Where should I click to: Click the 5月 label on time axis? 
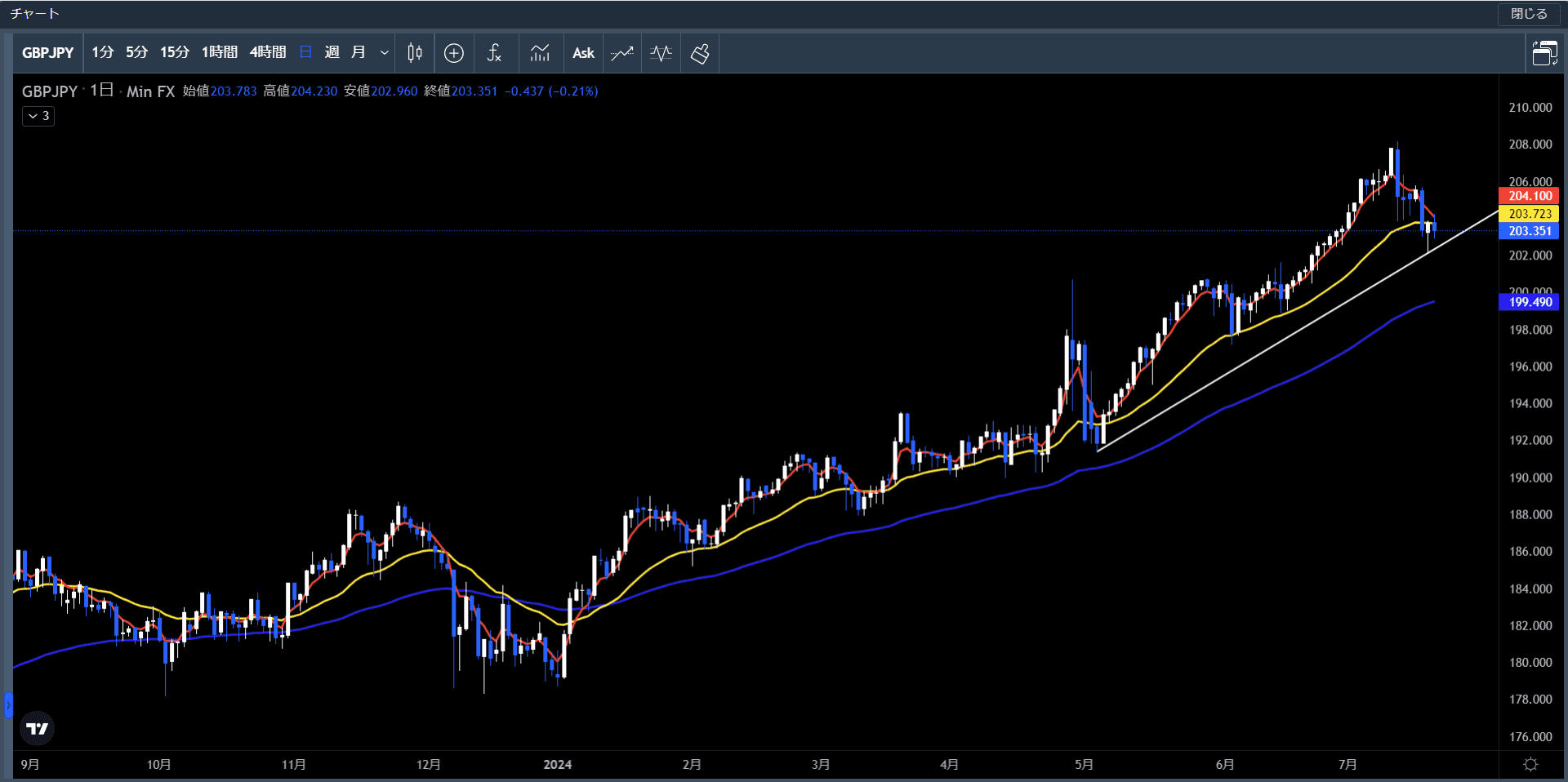(1084, 765)
